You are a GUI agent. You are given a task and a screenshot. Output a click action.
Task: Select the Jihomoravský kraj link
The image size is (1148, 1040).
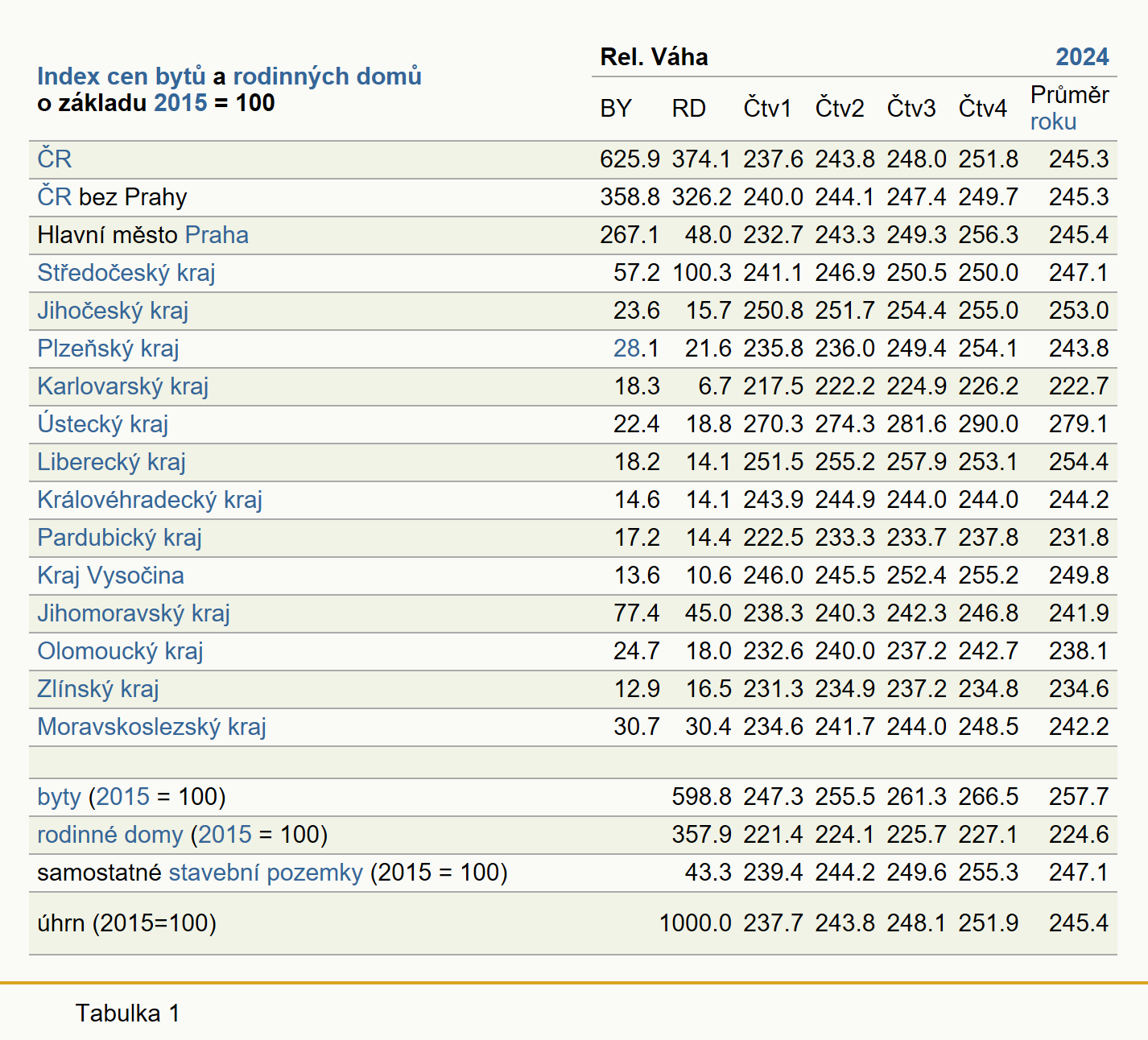pyautogui.click(x=134, y=613)
